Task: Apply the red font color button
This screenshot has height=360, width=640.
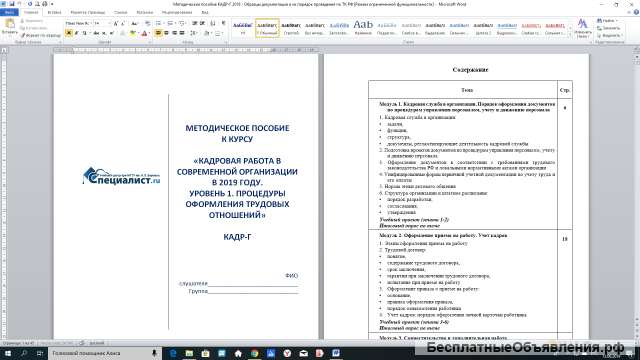Action: click(144, 33)
